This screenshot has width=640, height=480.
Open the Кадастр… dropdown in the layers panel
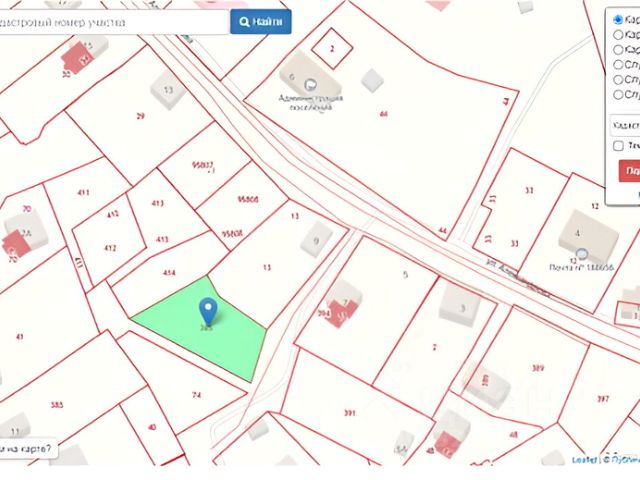625,125
